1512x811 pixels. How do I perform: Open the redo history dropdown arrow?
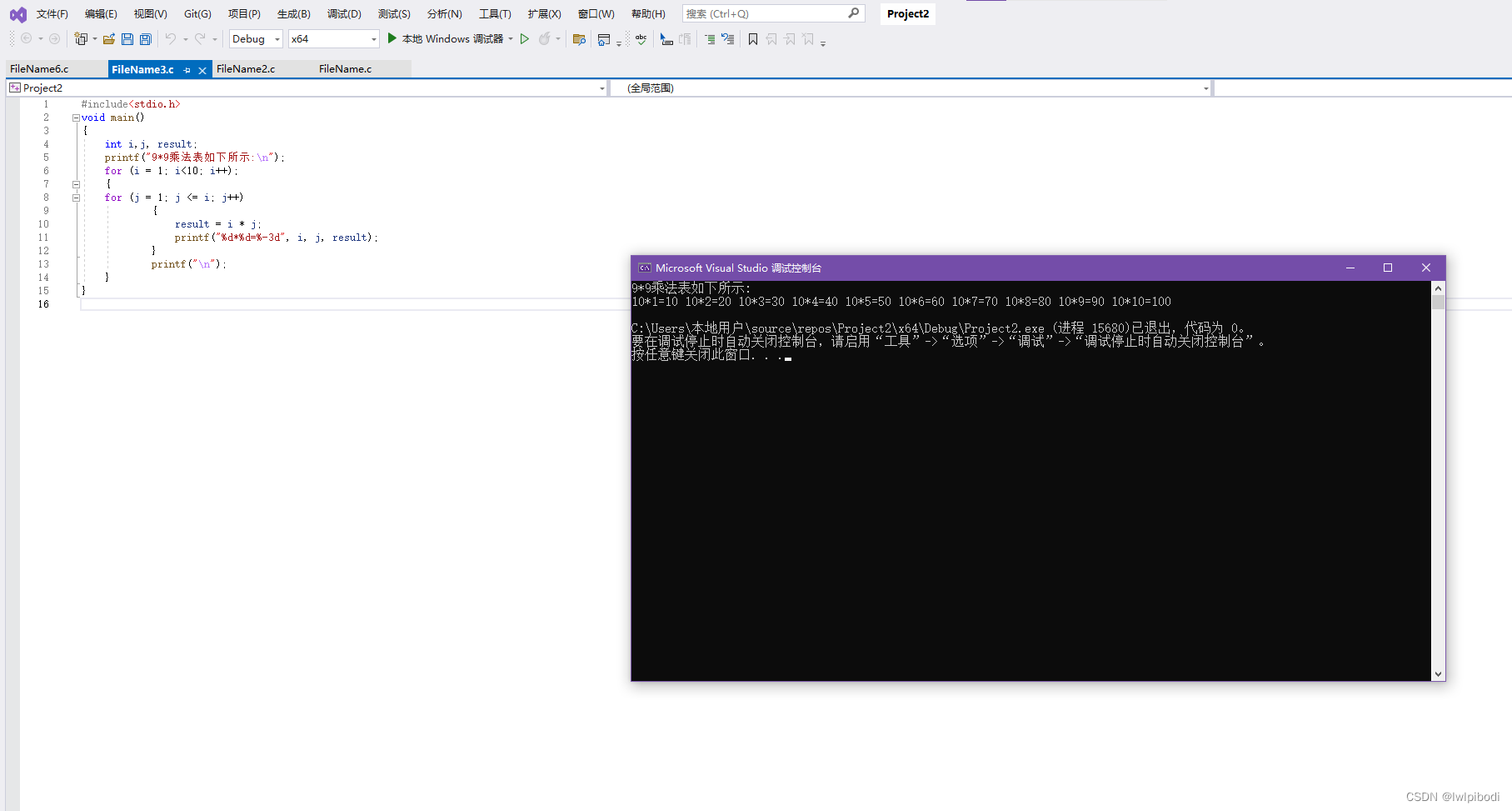click(214, 39)
